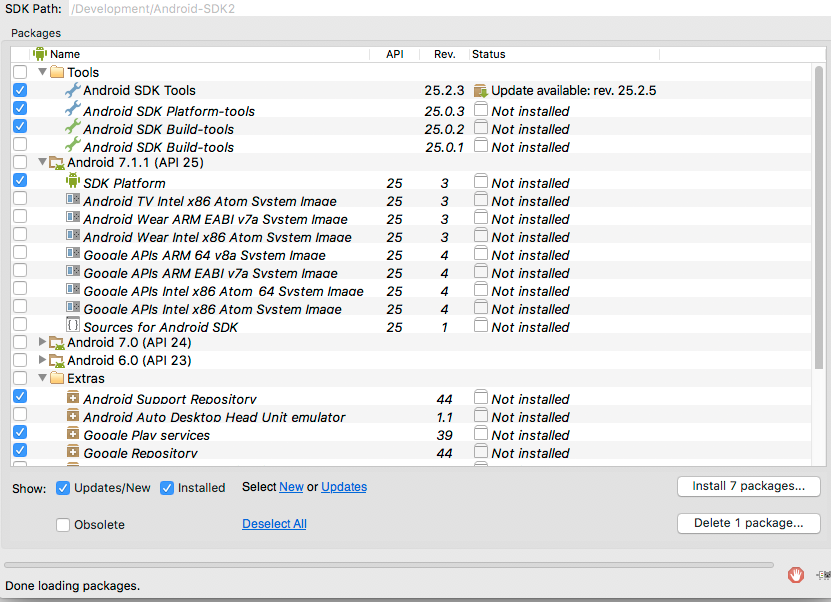Viewport: 831px width, 602px height.
Task: Click the Android Auto Desktop Head Unit package icon
Action: coord(73,415)
